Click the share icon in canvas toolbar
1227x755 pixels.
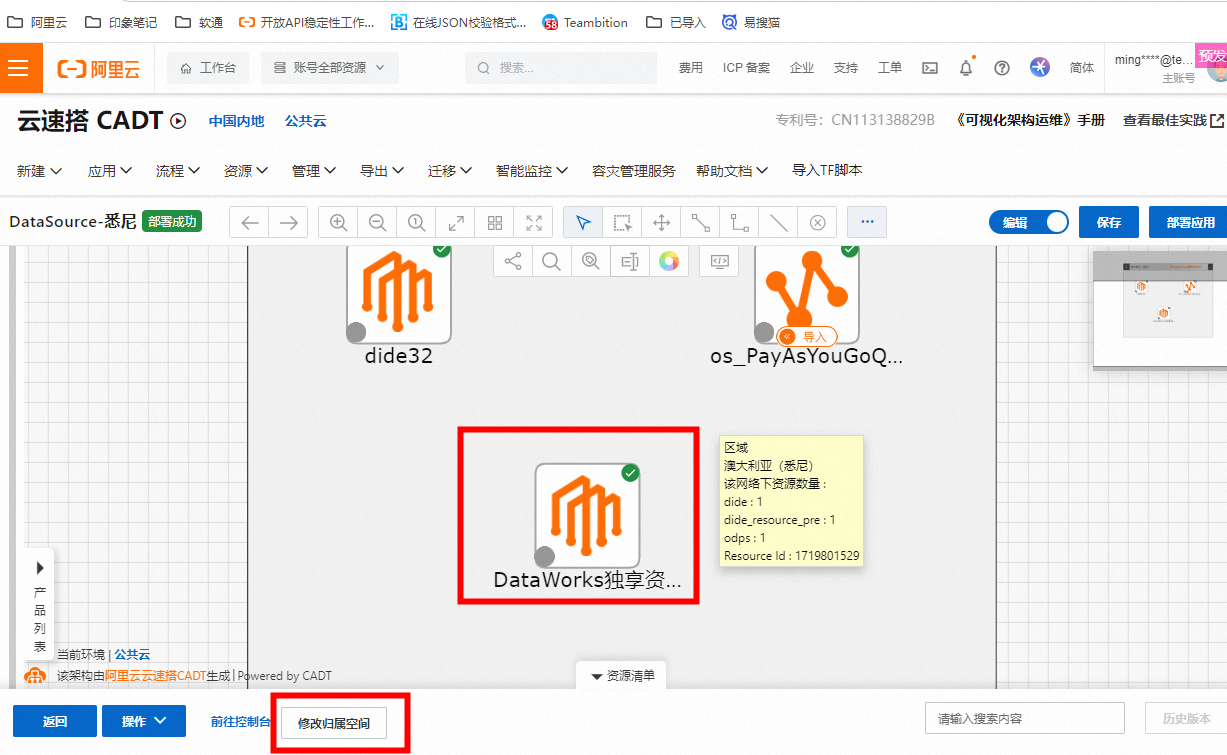click(x=513, y=261)
